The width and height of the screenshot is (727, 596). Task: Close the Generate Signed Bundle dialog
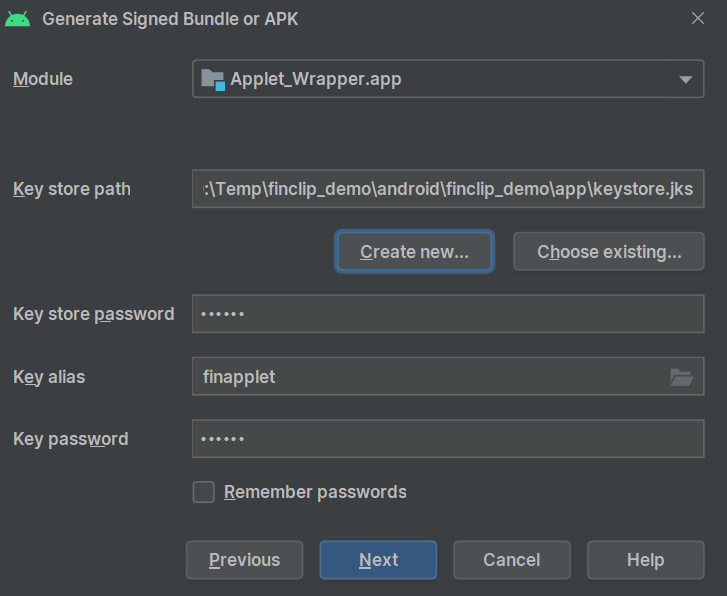coord(698,19)
